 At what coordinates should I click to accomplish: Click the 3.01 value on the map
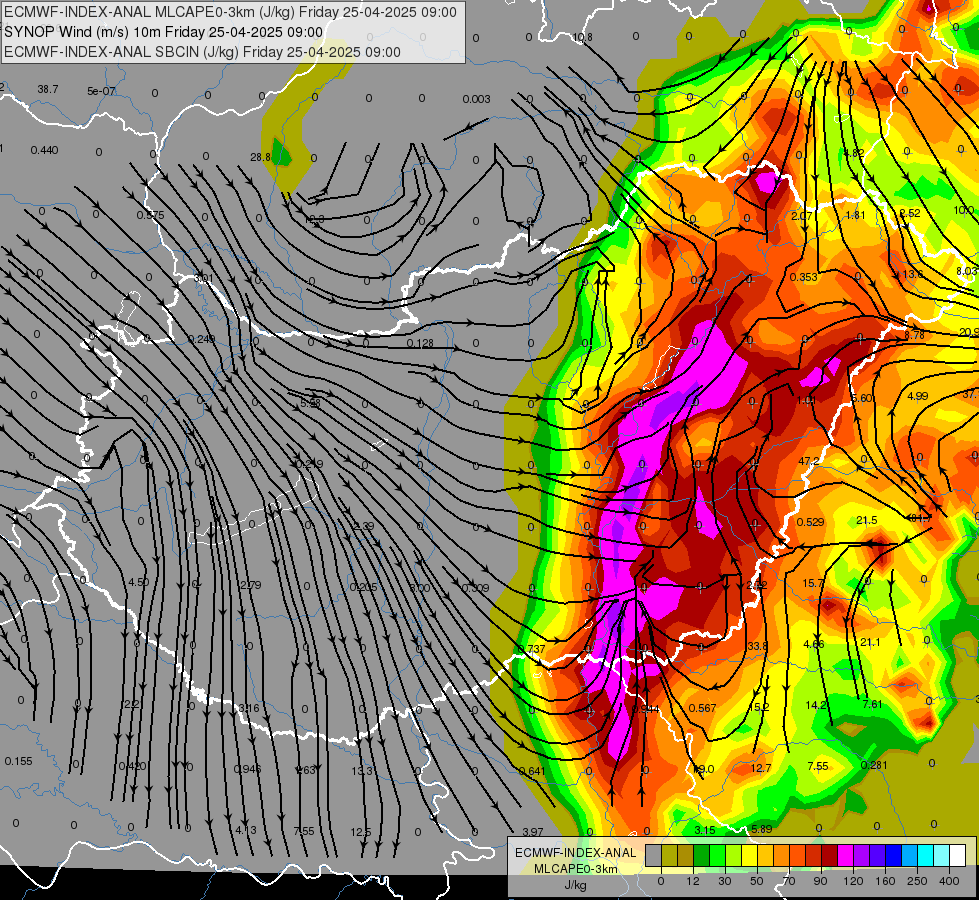[204, 278]
